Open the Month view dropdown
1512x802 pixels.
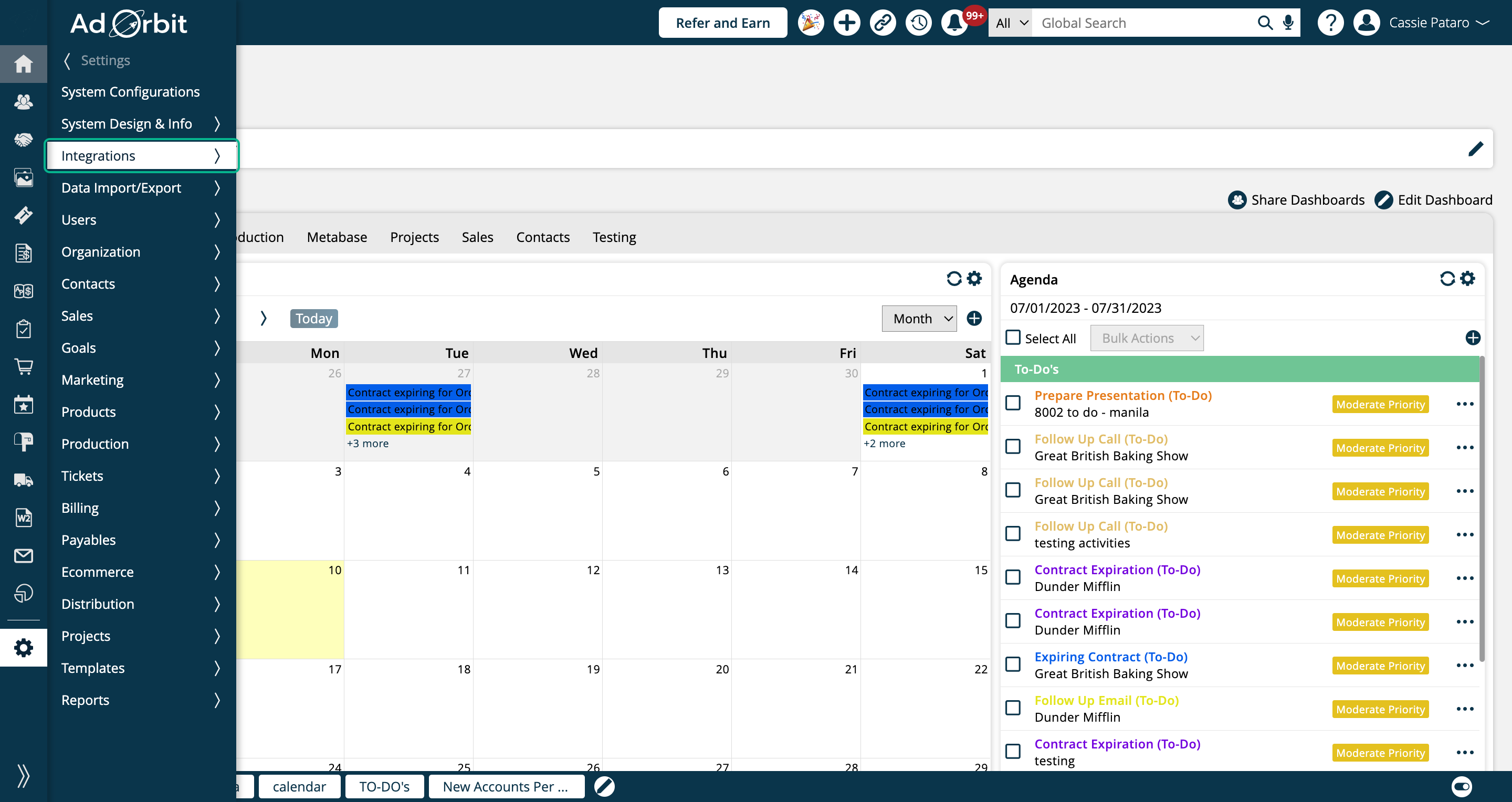919,319
